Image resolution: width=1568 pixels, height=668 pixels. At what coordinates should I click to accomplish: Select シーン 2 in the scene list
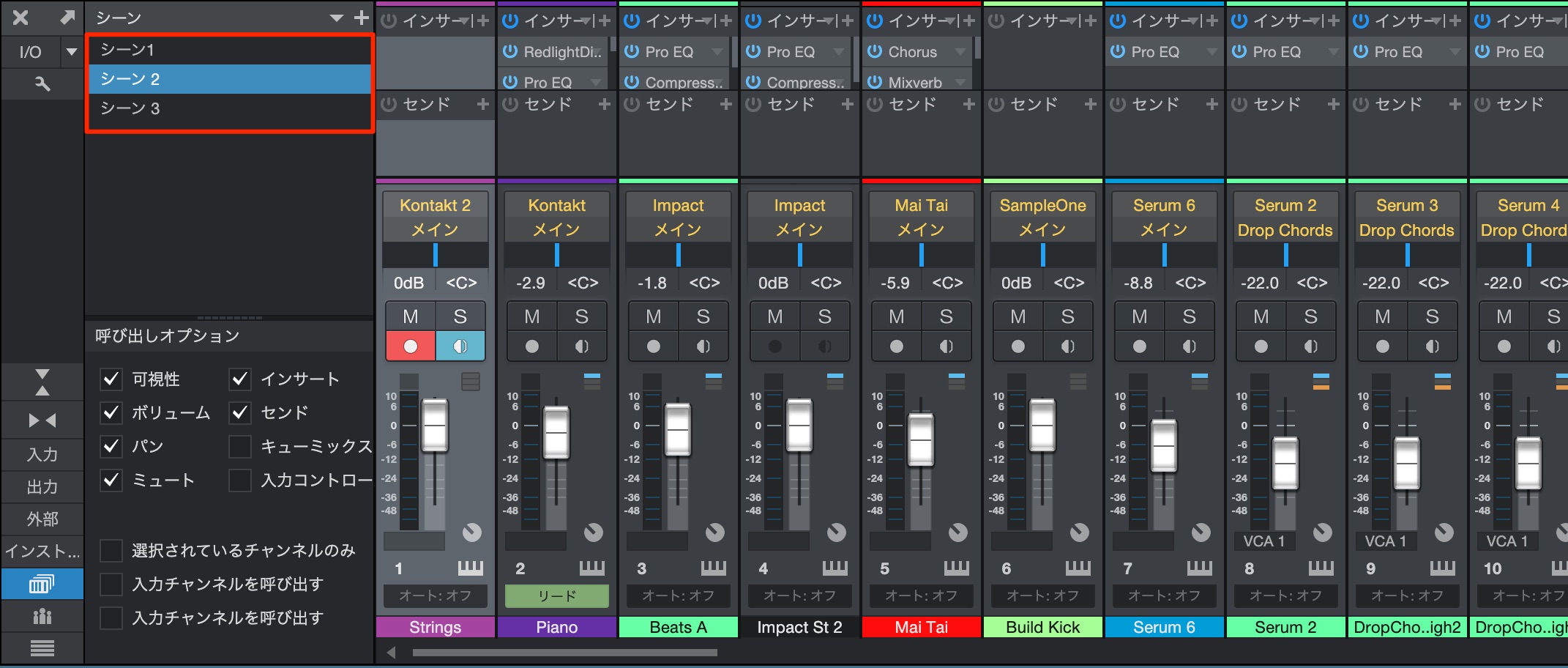click(230, 79)
